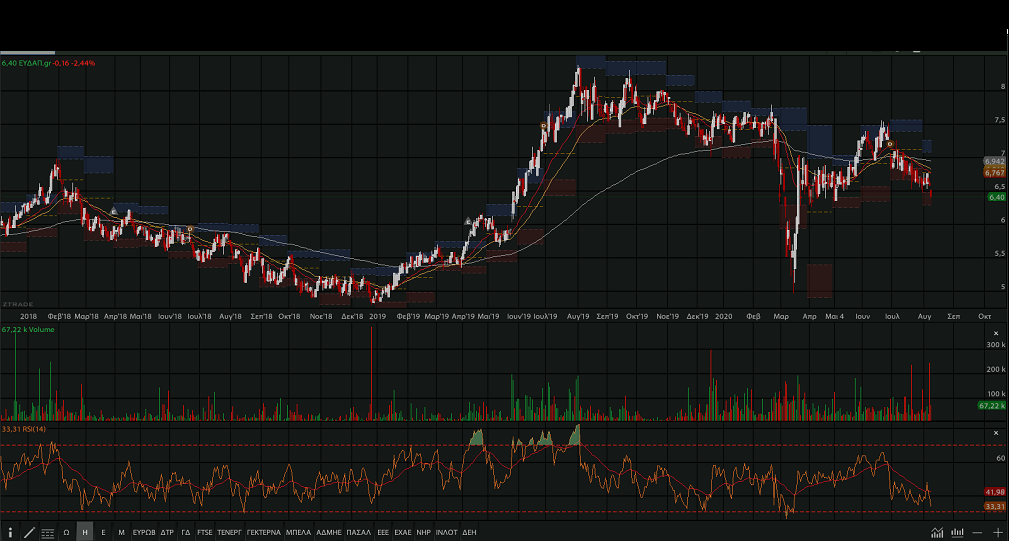Zoom out with the minus icon
The image size is (1009, 541).
coord(978,532)
